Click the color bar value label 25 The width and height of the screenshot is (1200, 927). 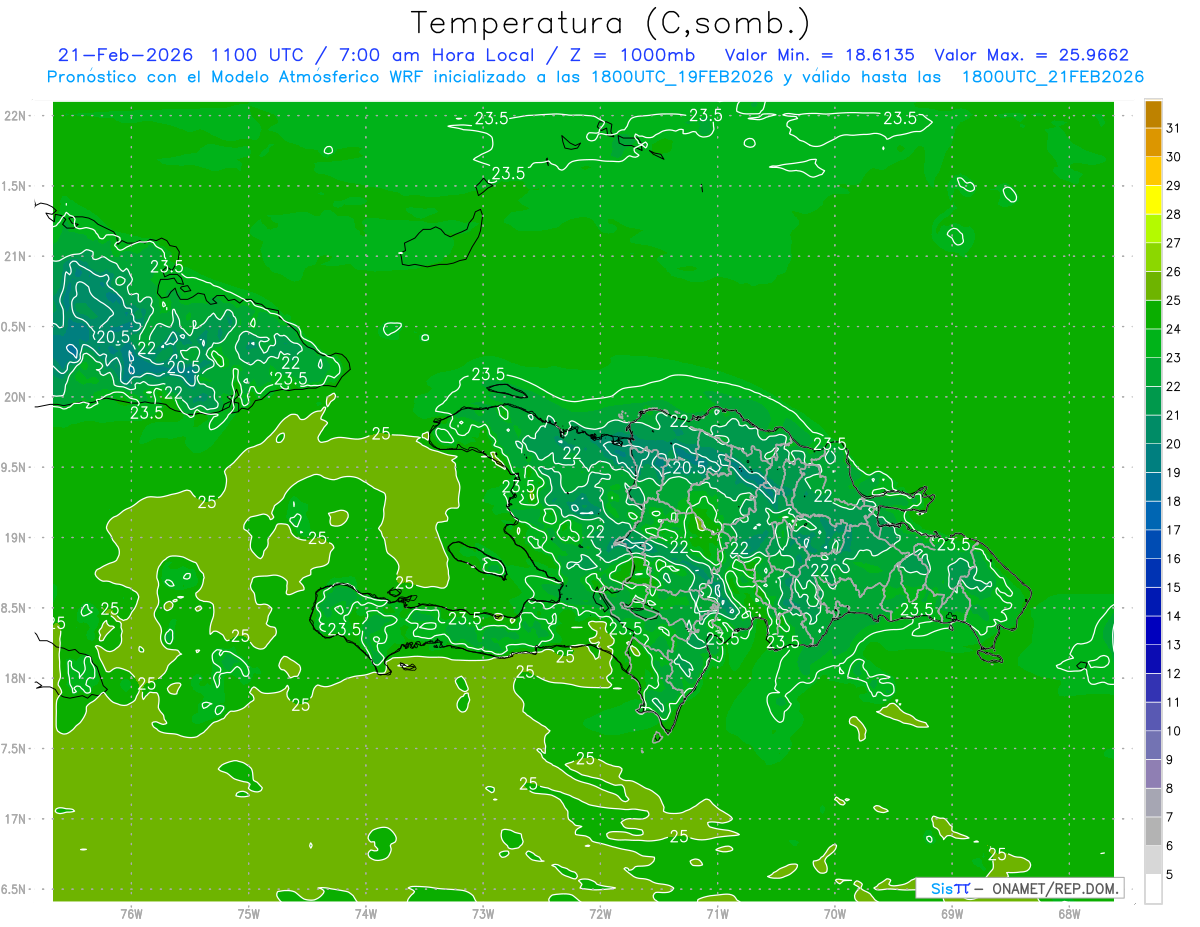(x=1174, y=300)
